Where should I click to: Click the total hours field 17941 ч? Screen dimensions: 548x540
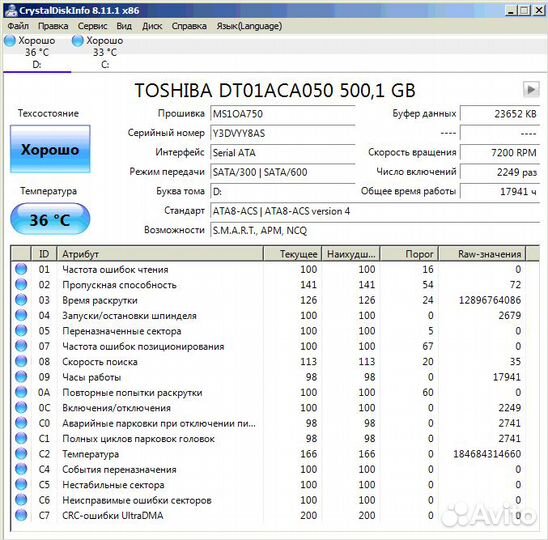coord(500,192)
